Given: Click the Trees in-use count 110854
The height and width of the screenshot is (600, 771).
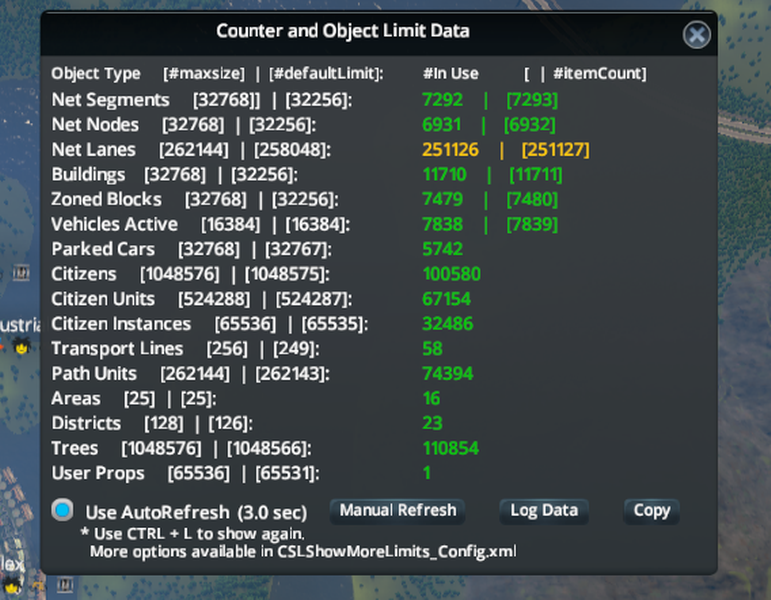Looking at the screenshot, I should pyautogui.click(x=451, y=448).
